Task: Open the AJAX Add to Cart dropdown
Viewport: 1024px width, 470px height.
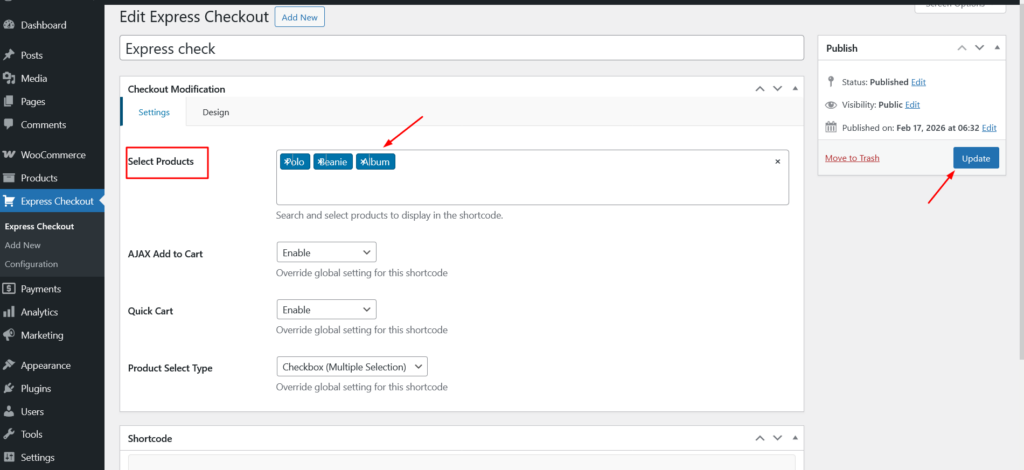Action: coord(326,253)
